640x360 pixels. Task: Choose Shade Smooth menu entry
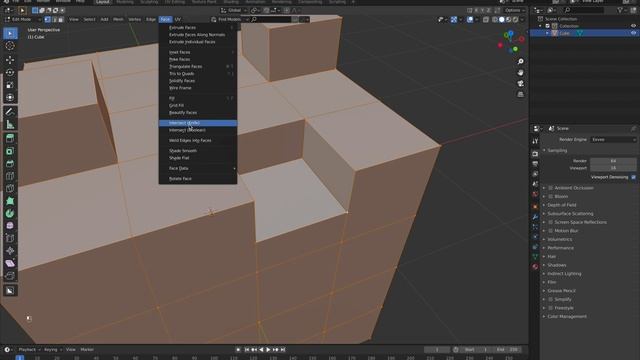198,151
